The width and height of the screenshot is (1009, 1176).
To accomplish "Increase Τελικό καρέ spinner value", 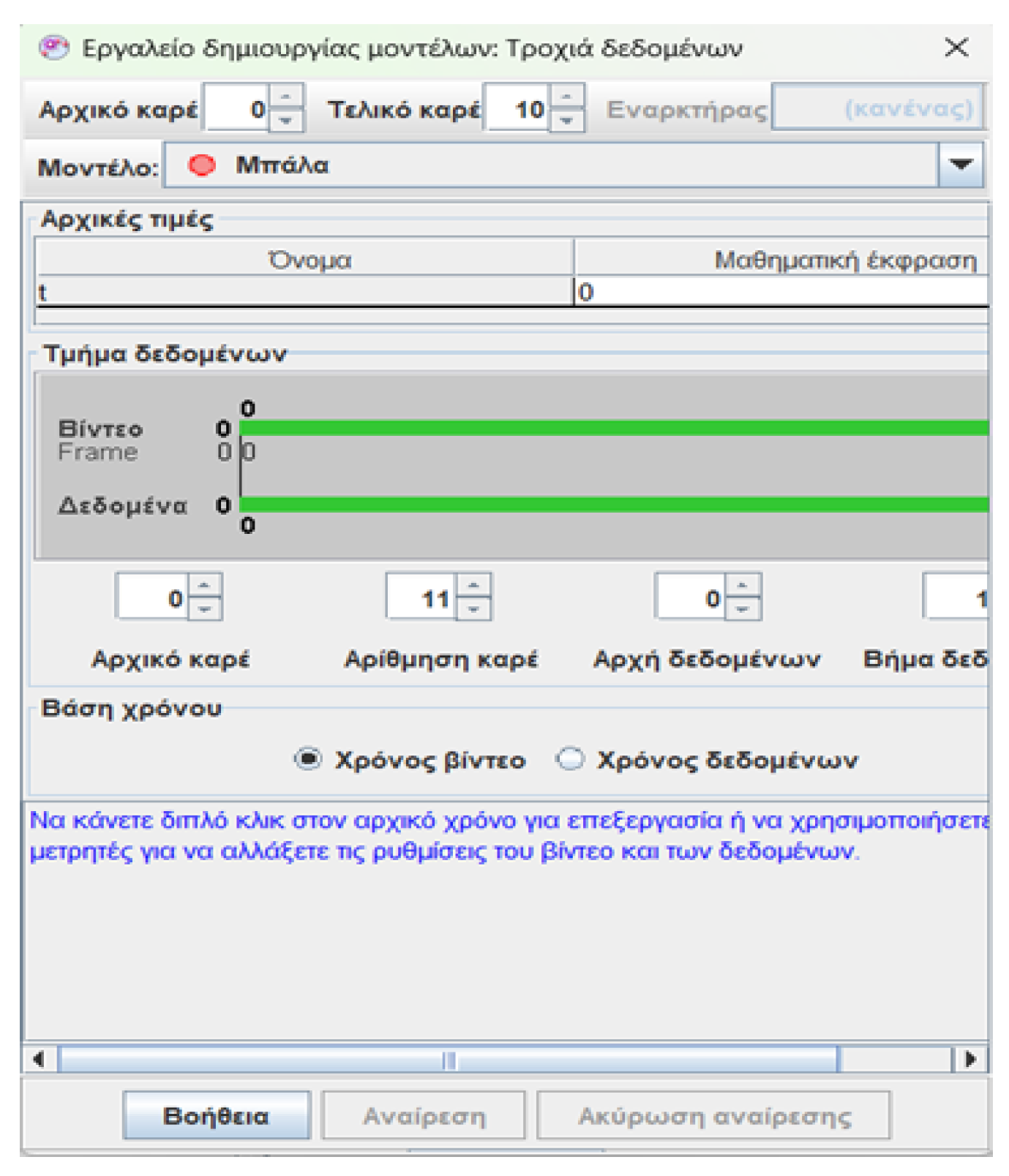I will pos(566,97).
